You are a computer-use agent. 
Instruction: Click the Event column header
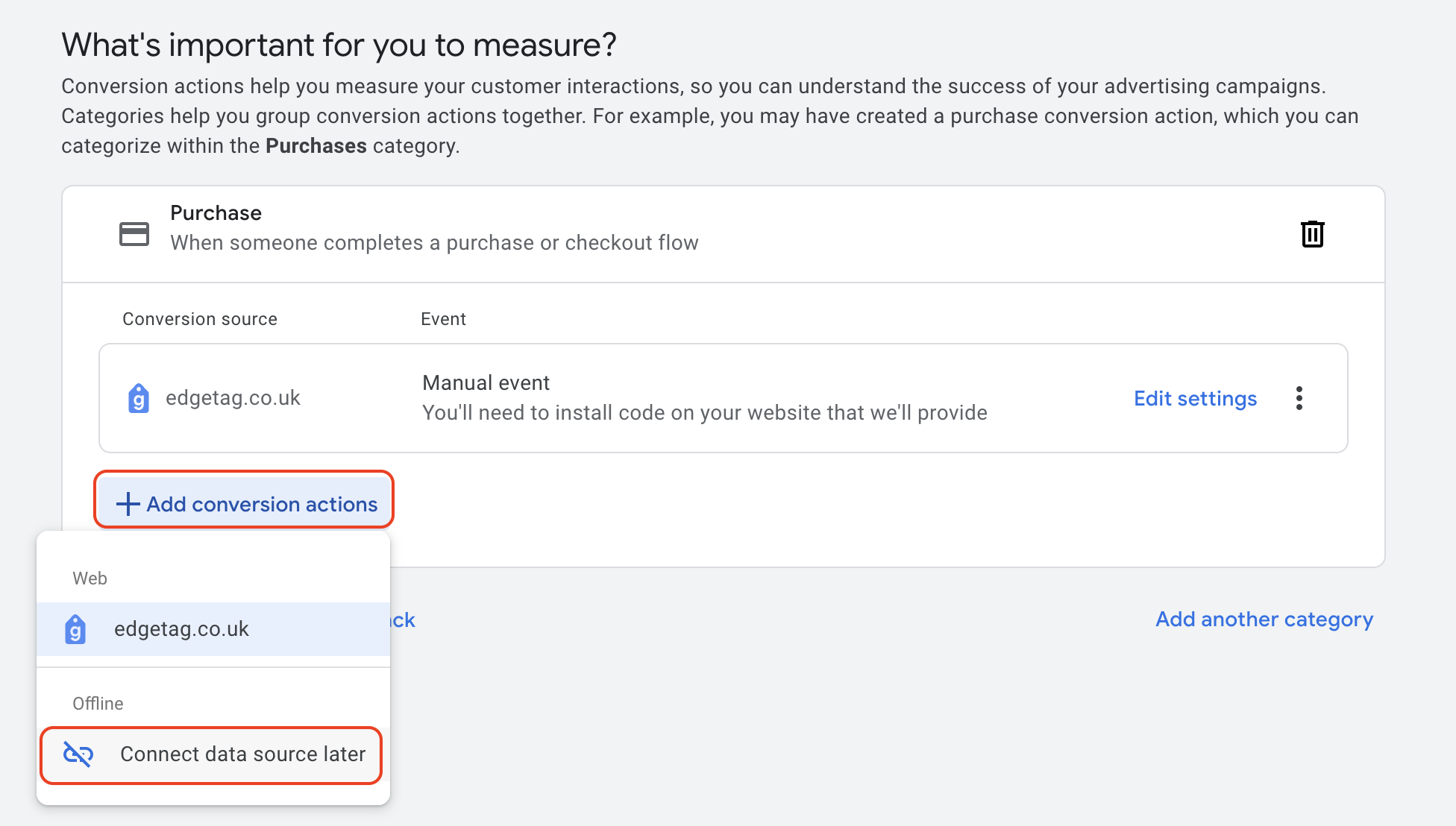click(443, 319)
